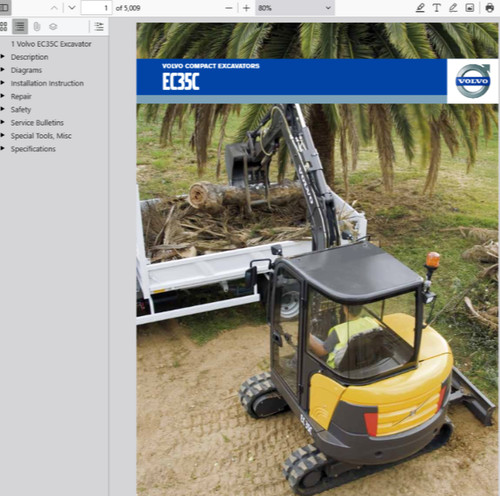Select the add text tool
This screenshot has width=500, height=496.
click(436, 8)
